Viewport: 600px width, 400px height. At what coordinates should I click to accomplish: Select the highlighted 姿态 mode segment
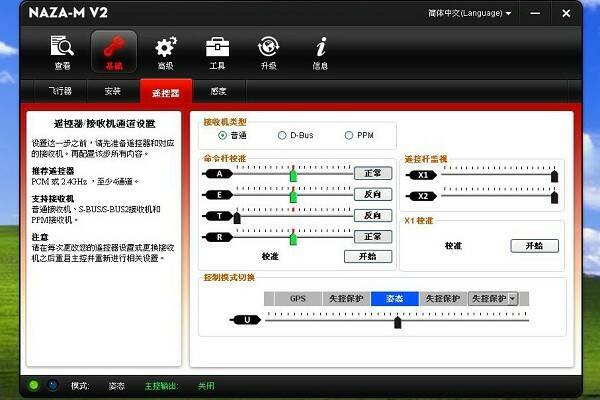click(395, 299)
